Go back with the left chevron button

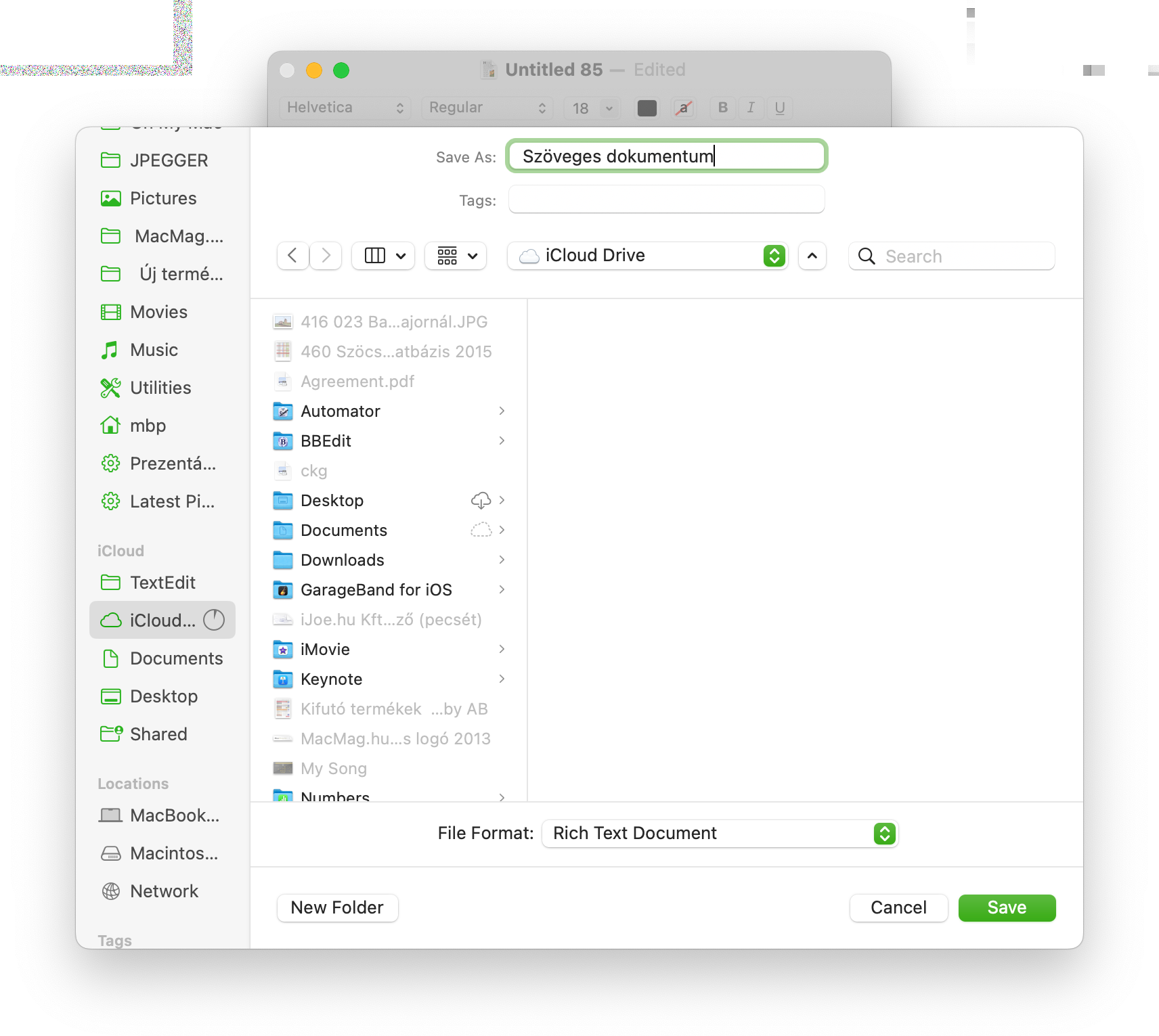293,256
